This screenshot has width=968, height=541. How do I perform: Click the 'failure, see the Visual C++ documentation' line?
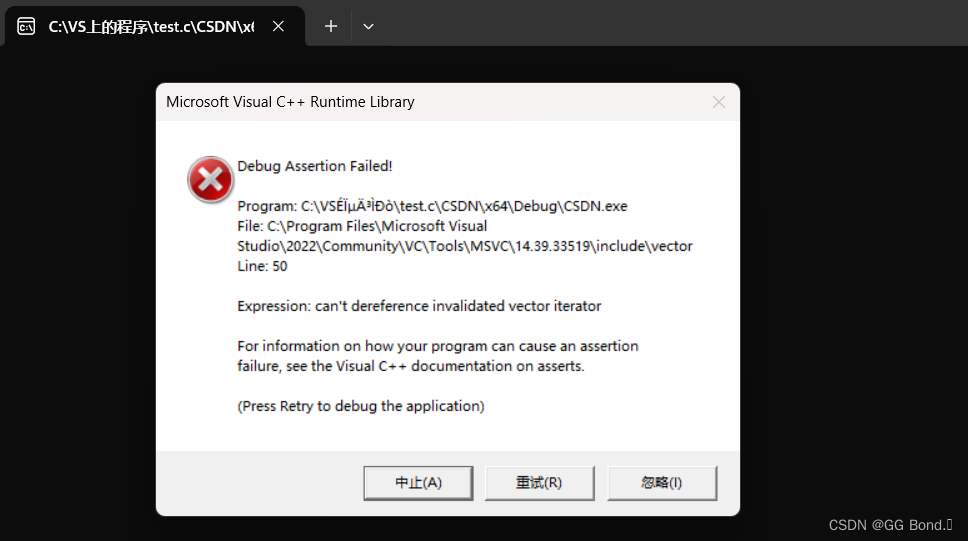411,366
